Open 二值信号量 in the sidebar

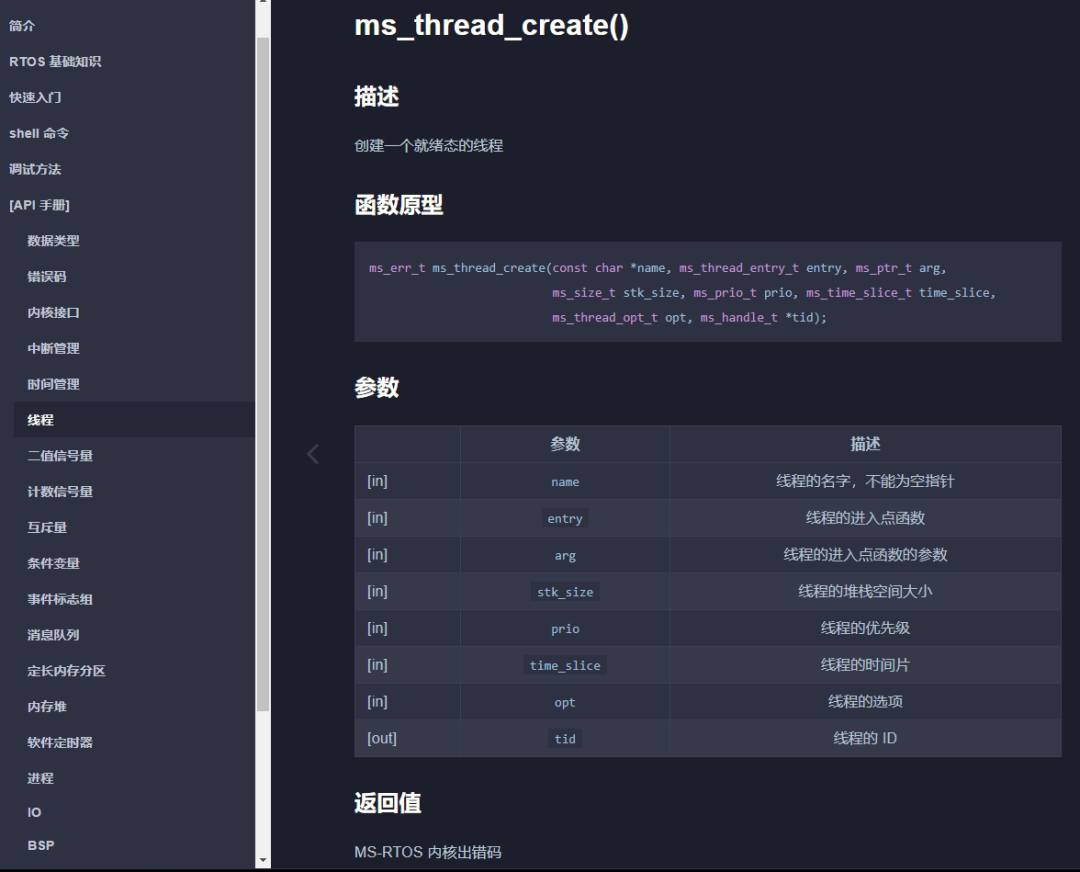coord(60,456)
